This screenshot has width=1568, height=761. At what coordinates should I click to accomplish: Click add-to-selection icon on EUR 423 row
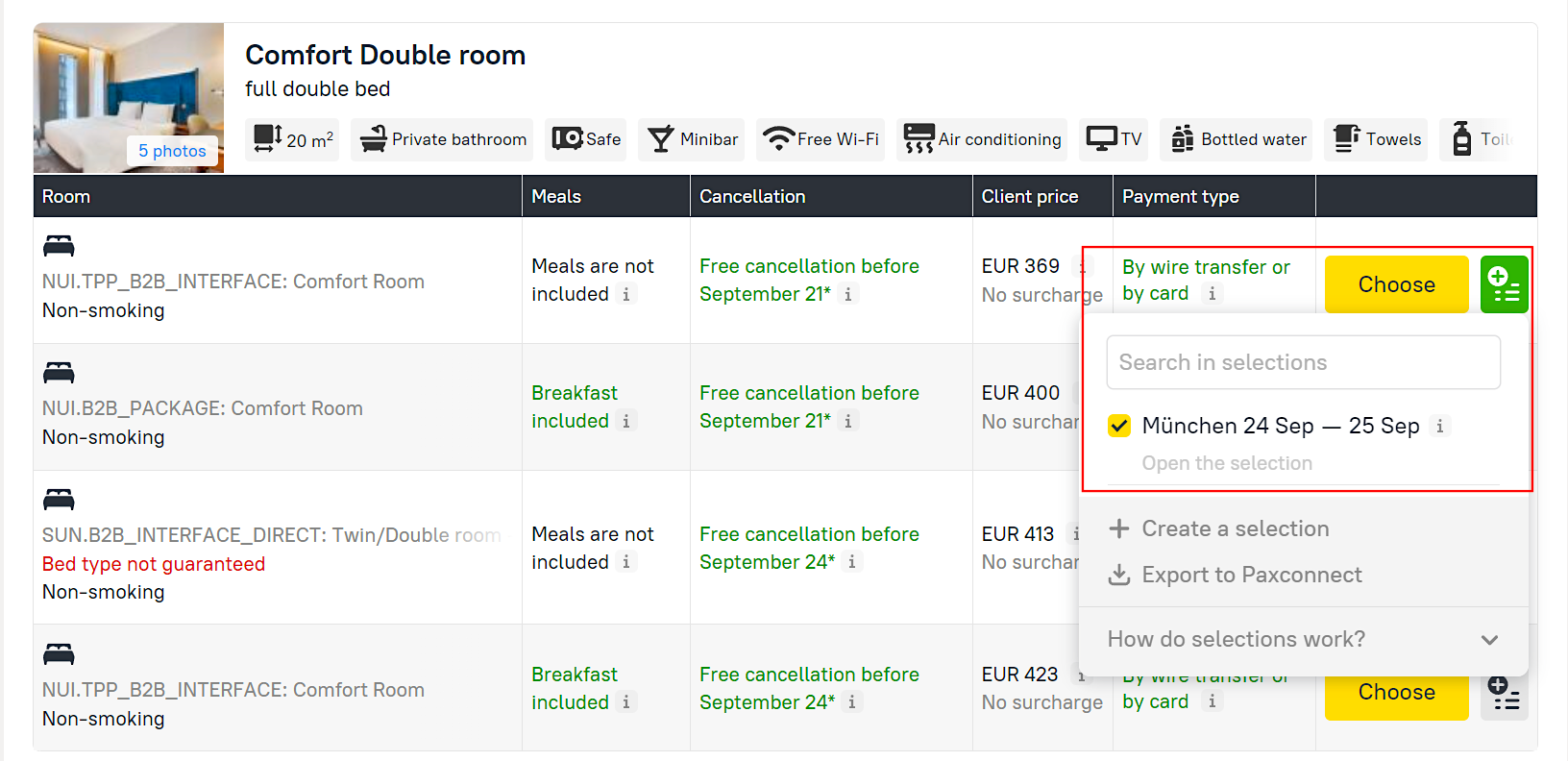(x=1504, y=694)
